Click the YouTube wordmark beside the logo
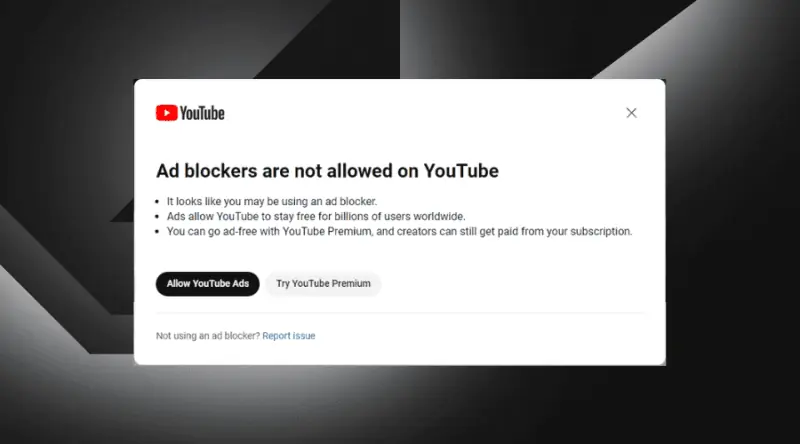 [202, 113]
